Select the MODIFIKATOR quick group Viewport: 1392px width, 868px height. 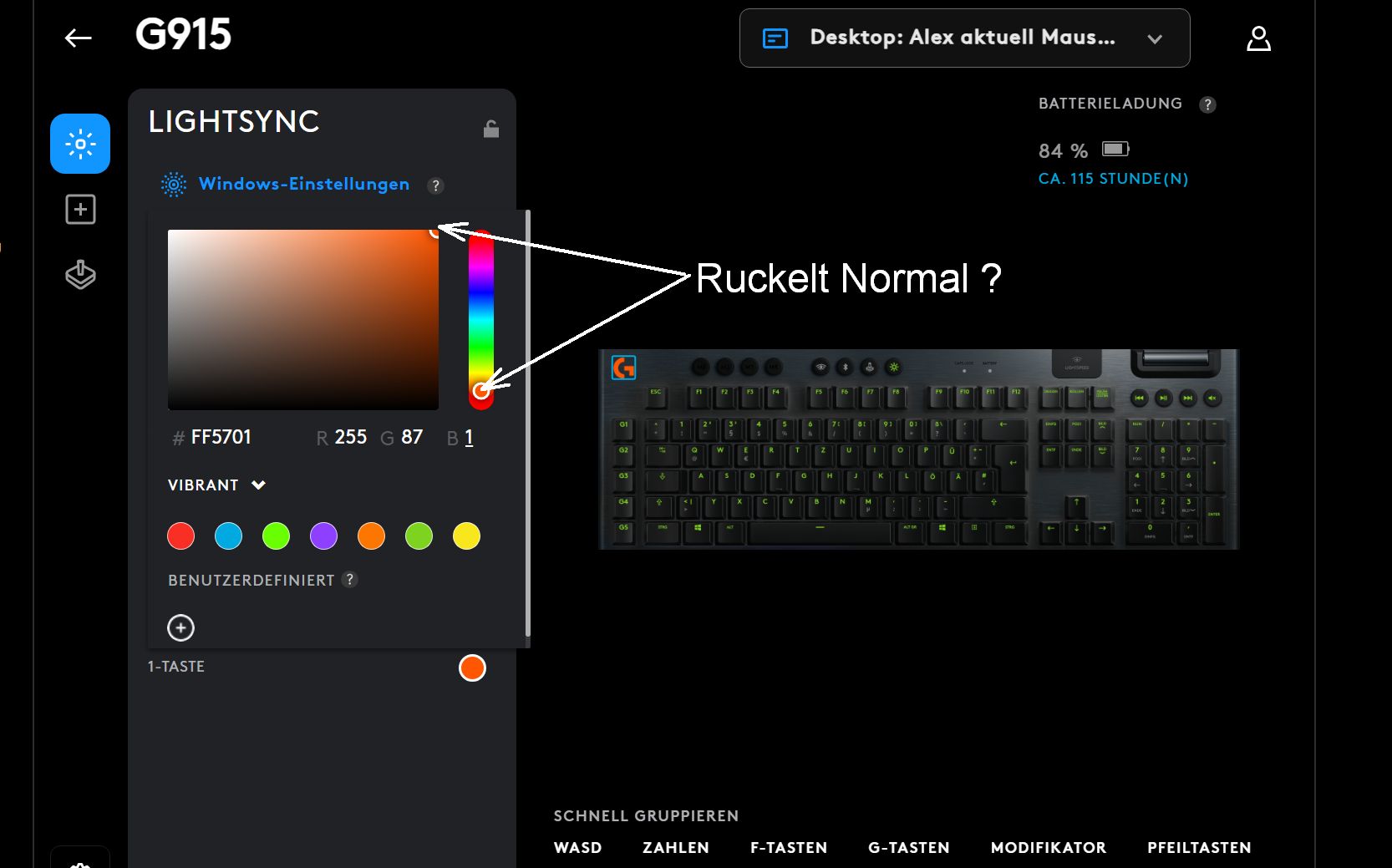[x=1049, y=847]
